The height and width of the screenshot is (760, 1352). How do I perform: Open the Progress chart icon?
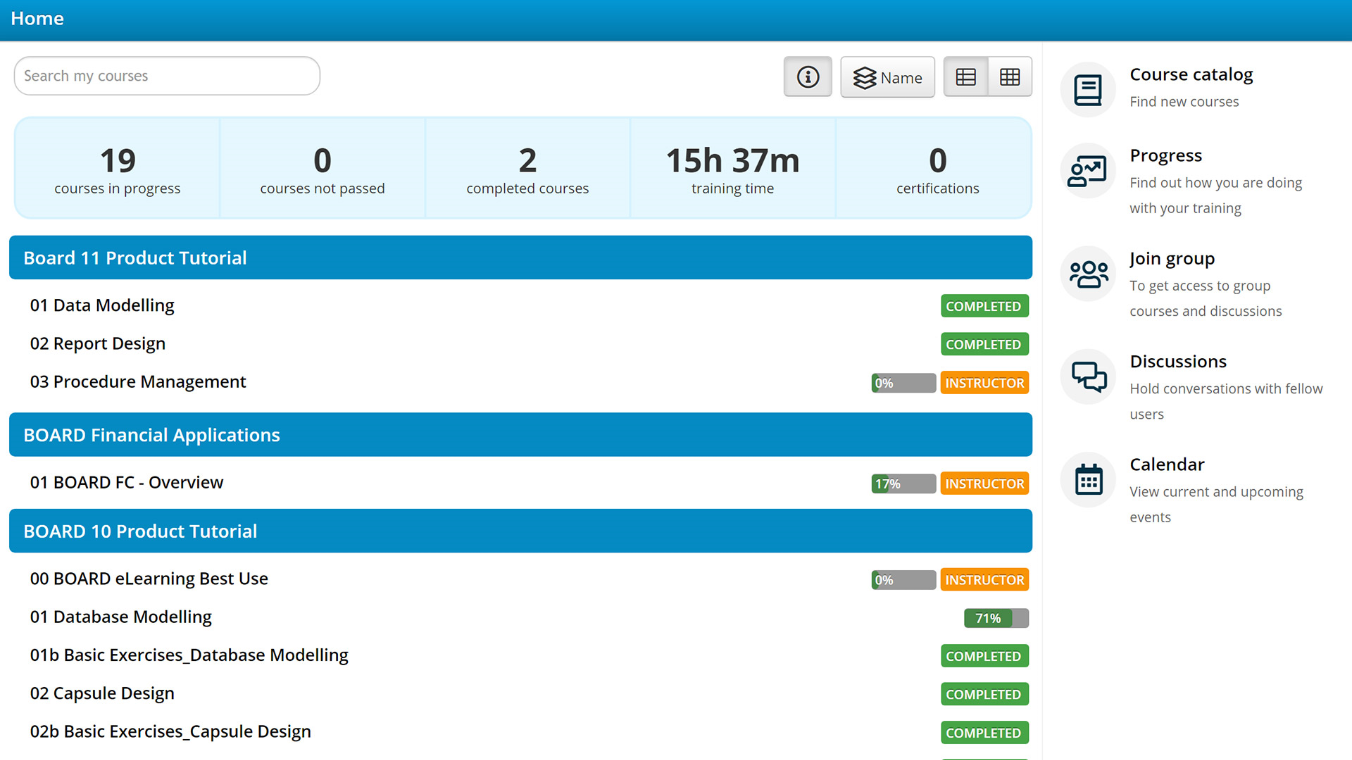click(x=1088, y=171)
